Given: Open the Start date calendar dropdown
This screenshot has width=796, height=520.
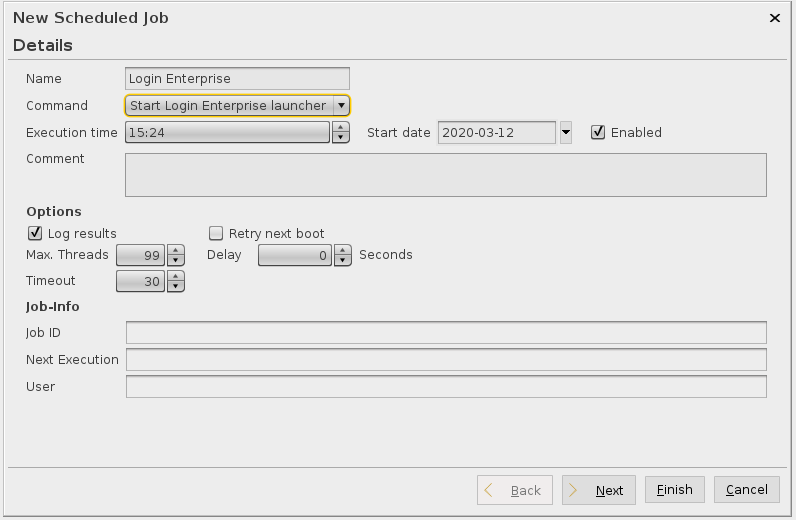Looking at the screenshot, I should coord(566,132).
